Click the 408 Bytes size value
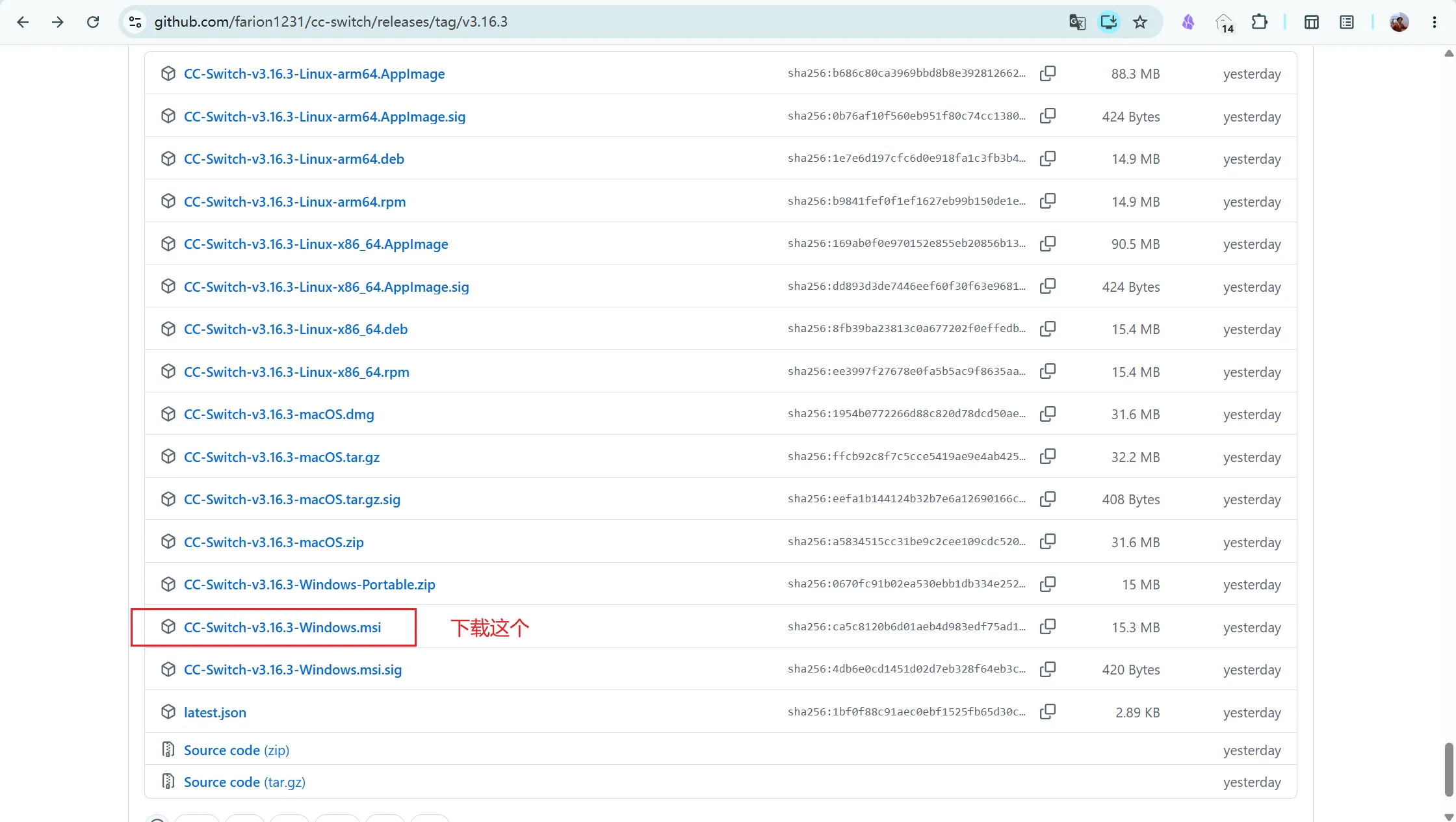This screenshot has height=822, width=1456. (x=1131, y=500)
